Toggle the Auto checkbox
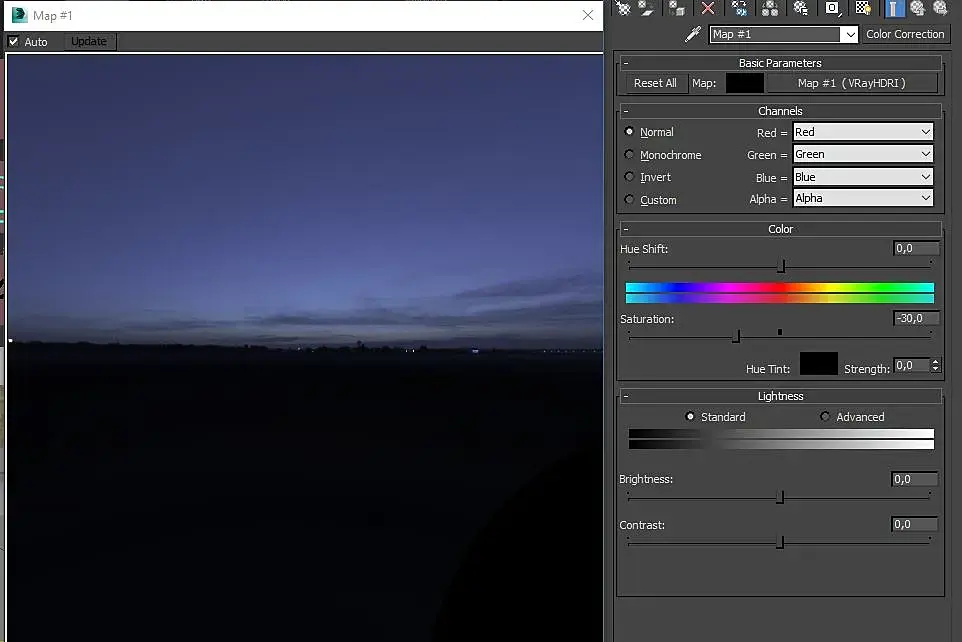Viewport: 962px width, 642px height. pyautogui.click(x=13, y=41)
